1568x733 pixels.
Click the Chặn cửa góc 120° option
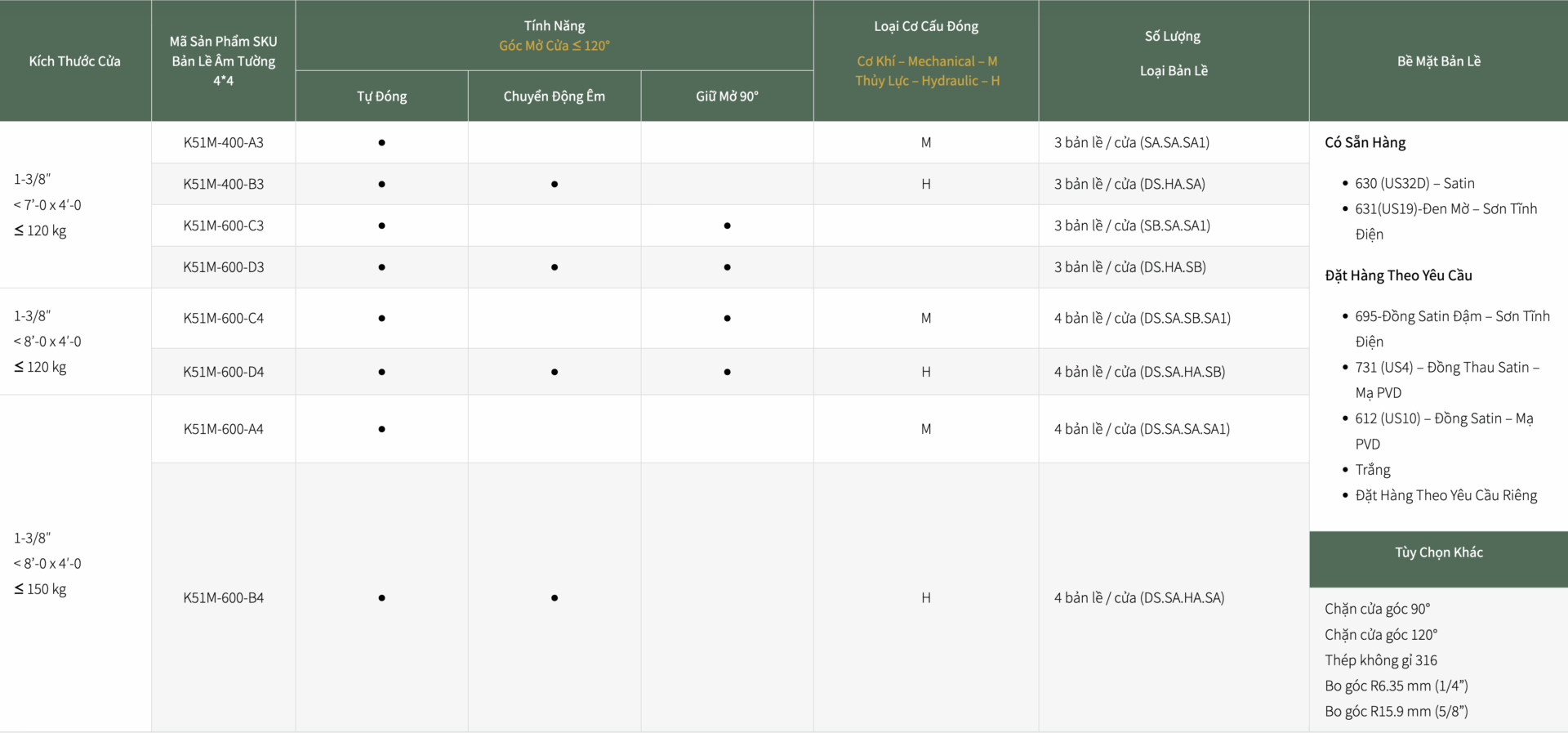1380,635
